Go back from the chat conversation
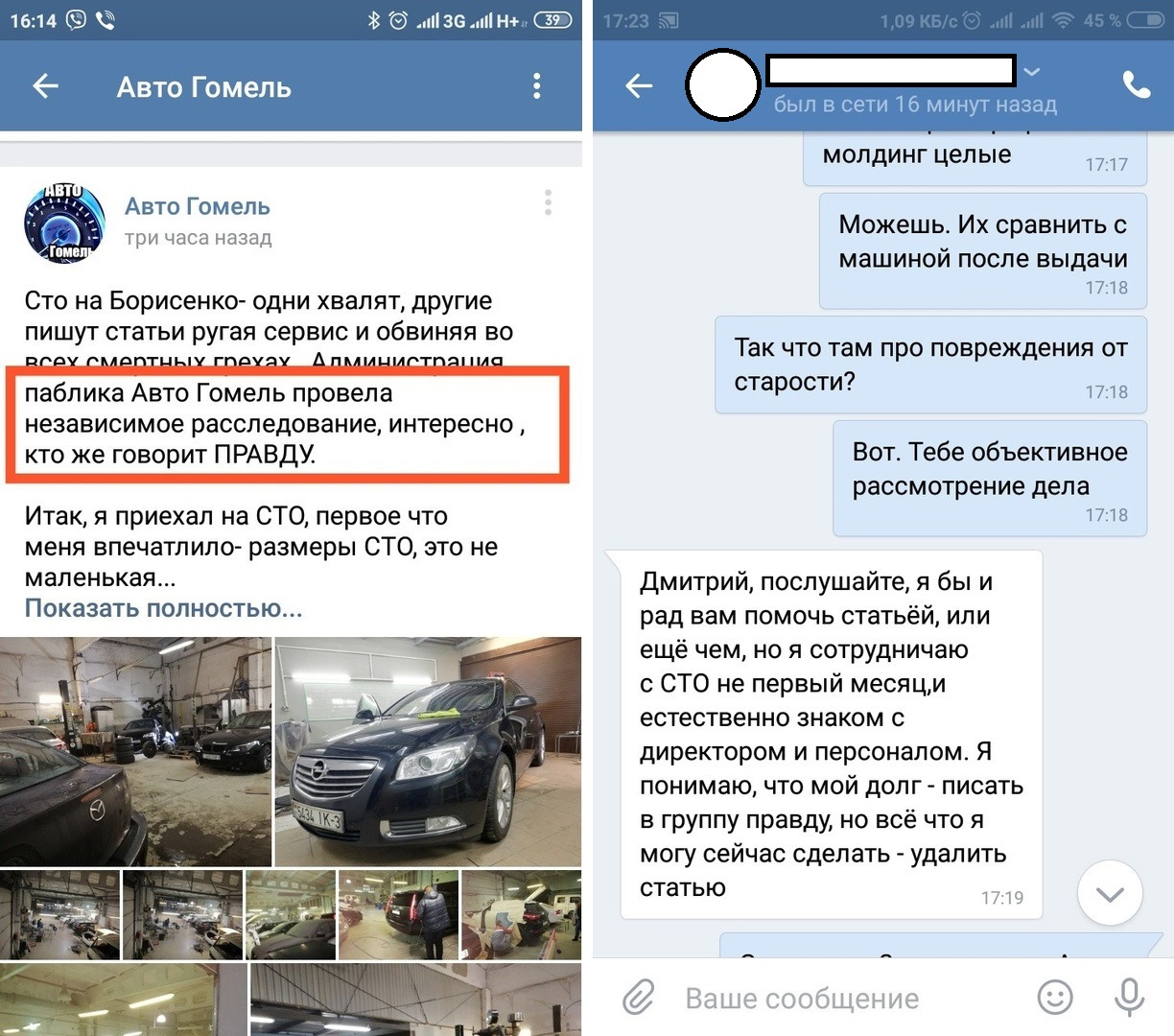This screenshot has height=1036, width=1174. pyautogui.click(x=639, y=86)
